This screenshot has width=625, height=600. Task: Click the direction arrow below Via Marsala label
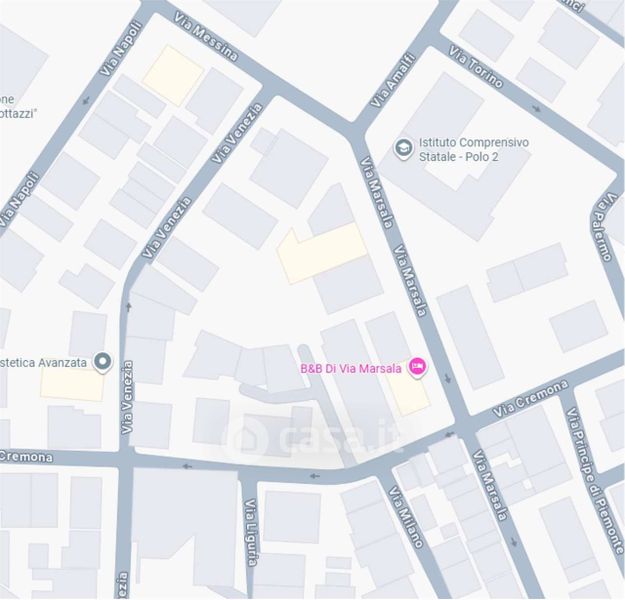click(448, 378)
